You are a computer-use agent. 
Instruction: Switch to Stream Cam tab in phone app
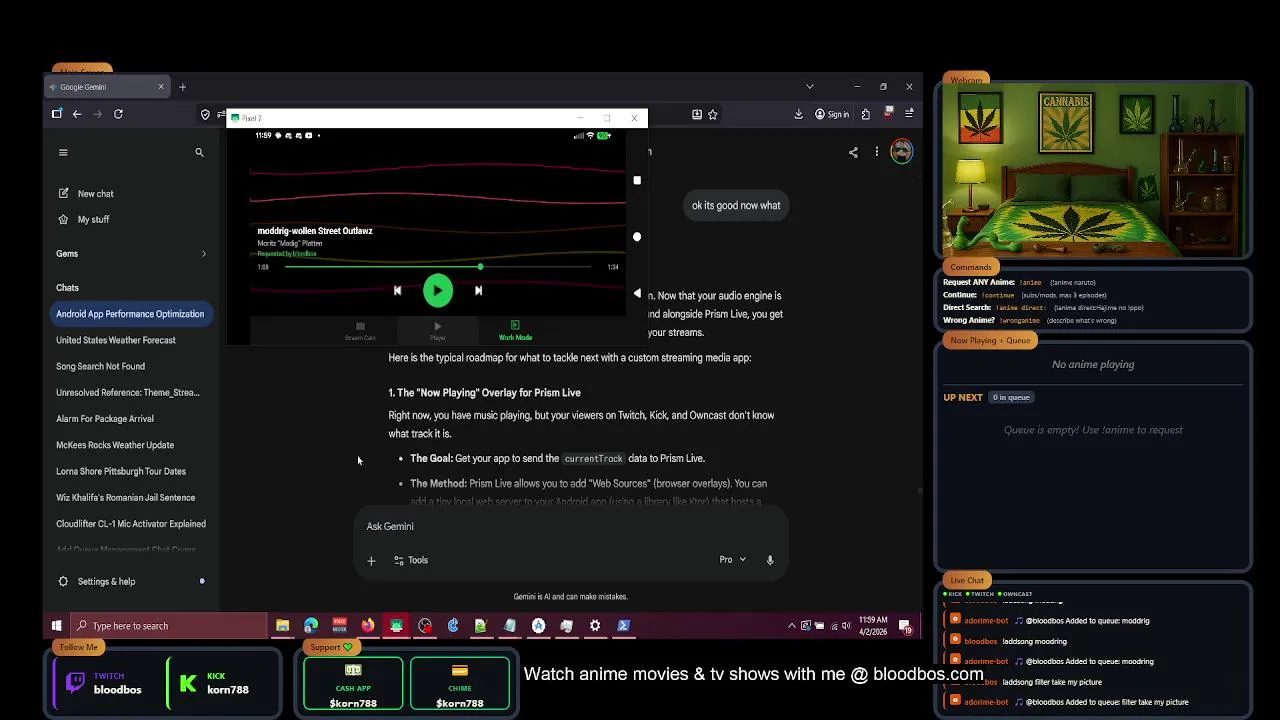tap(360, 331)
